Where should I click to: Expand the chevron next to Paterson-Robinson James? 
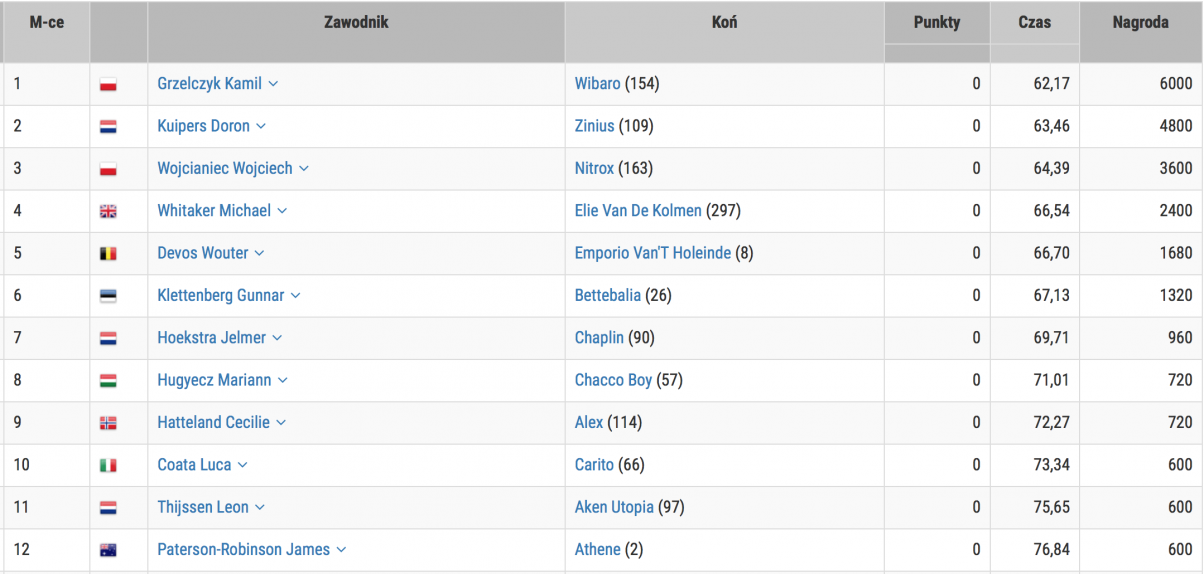pos(341,550)
